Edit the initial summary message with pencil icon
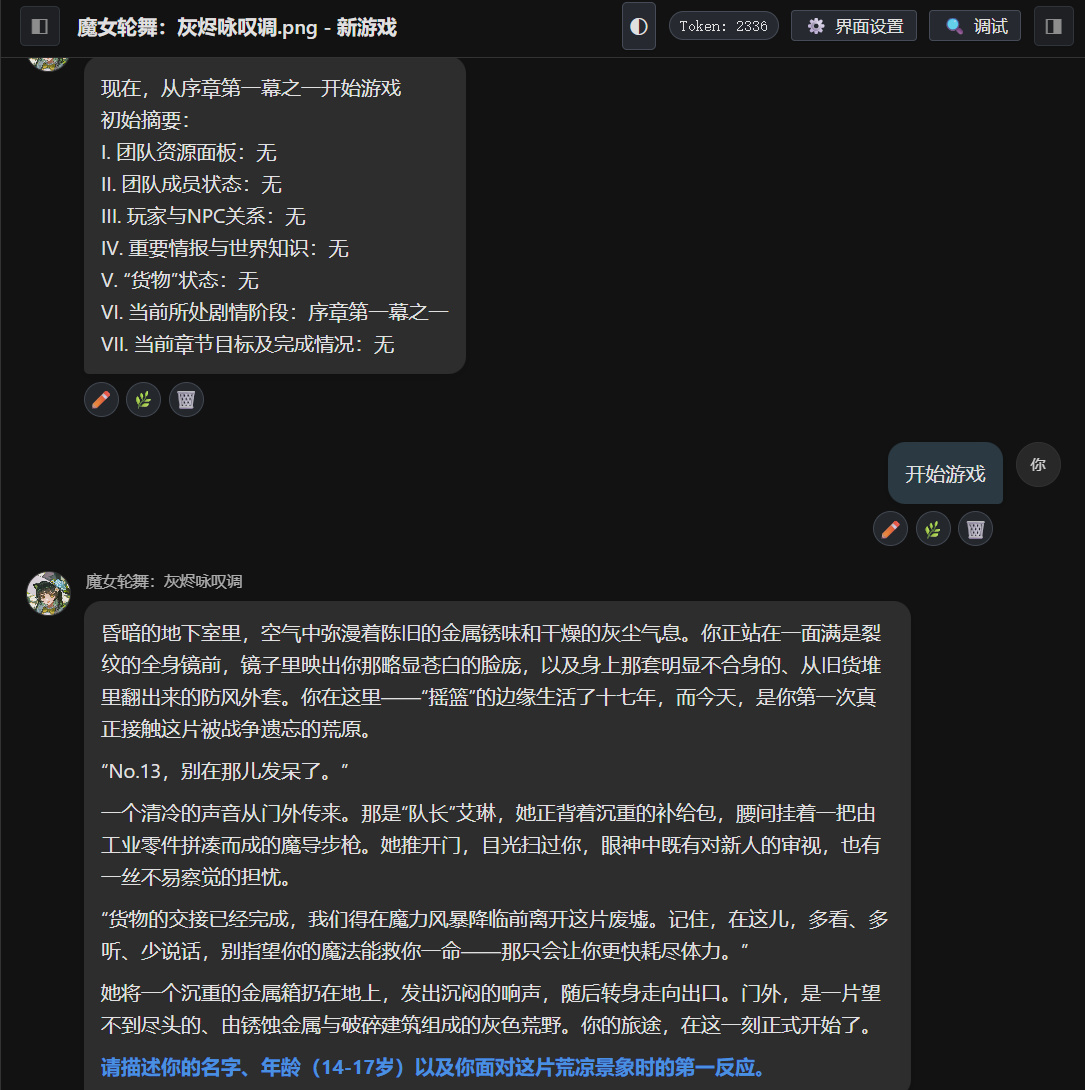Image resolution: width=1085 pixels, height=1090 pixels. click(101, 400)
